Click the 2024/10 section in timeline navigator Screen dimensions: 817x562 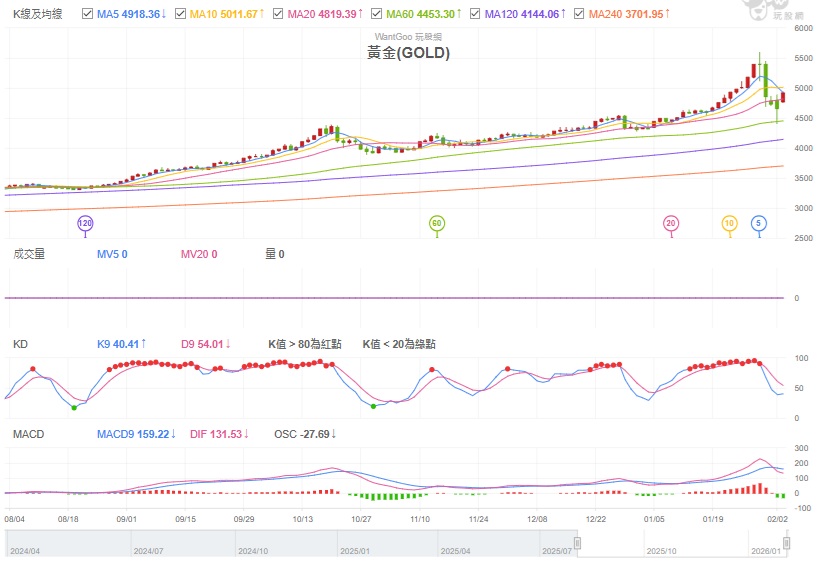pyautogui.click(x=254, y=550)
